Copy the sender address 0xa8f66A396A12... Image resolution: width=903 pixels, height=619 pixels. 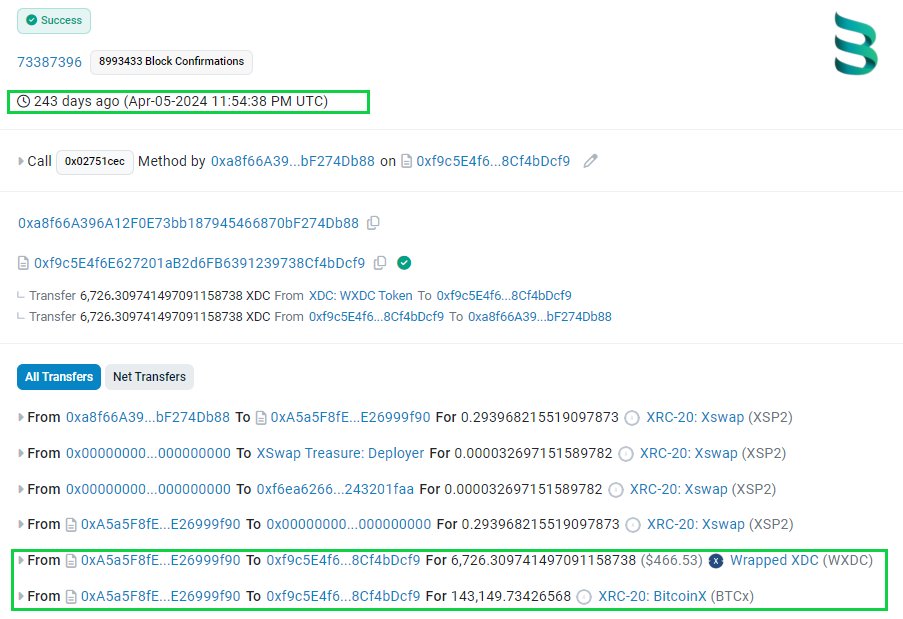373,223
